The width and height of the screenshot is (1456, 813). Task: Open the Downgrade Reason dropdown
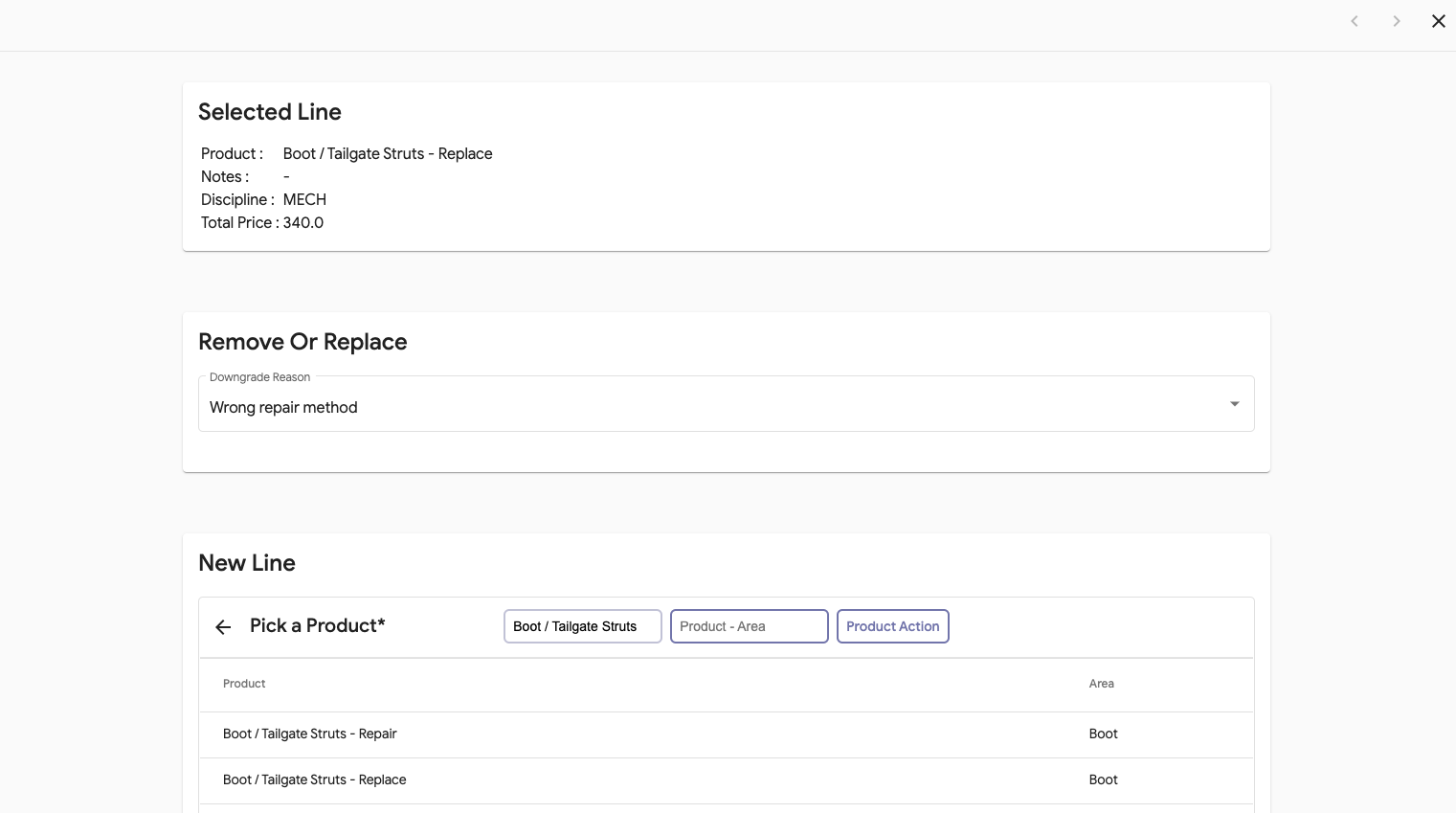coord(726,404)
